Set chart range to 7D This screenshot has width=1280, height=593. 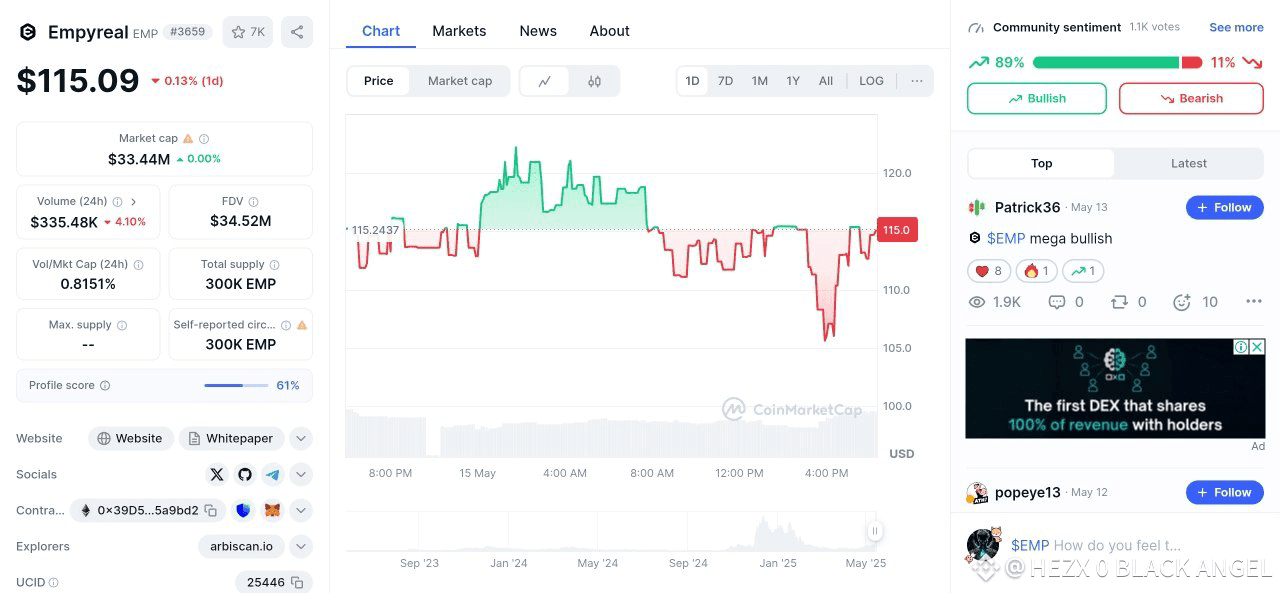[726, 81]
